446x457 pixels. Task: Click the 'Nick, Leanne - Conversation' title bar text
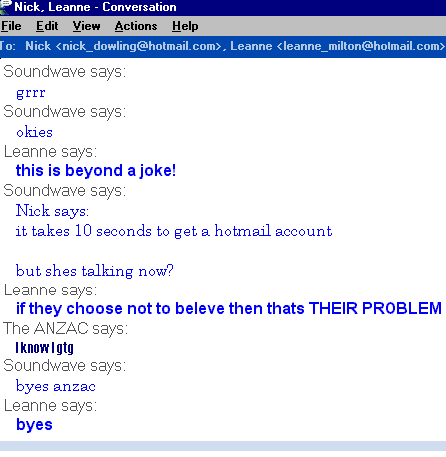tap(95, 7)
